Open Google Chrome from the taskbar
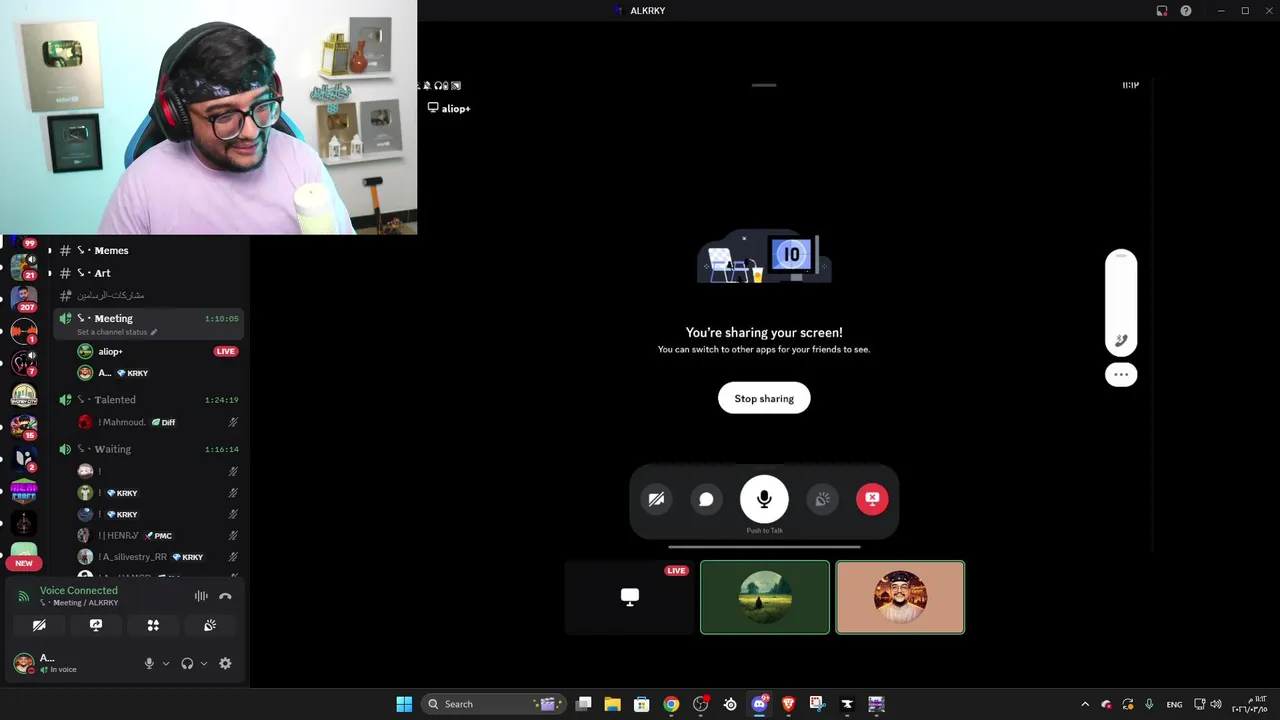Viewport: 1280px width, 720px height. (671, 704)
